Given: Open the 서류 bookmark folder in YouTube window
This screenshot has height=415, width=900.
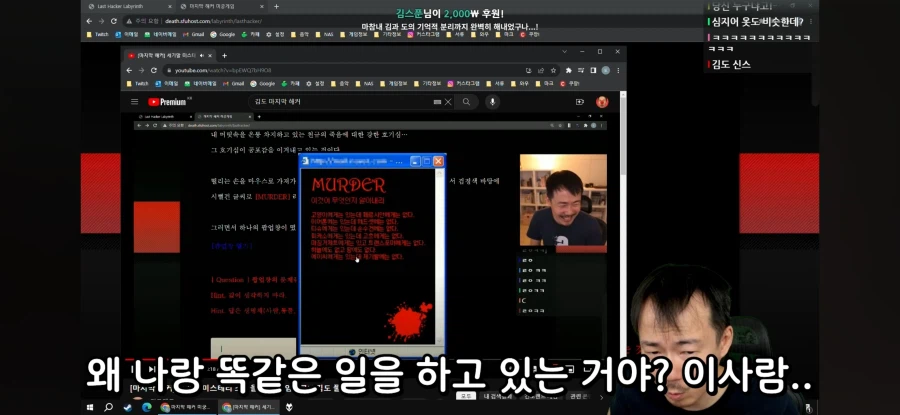Looking at the screenshot, I should coord(495,83).
